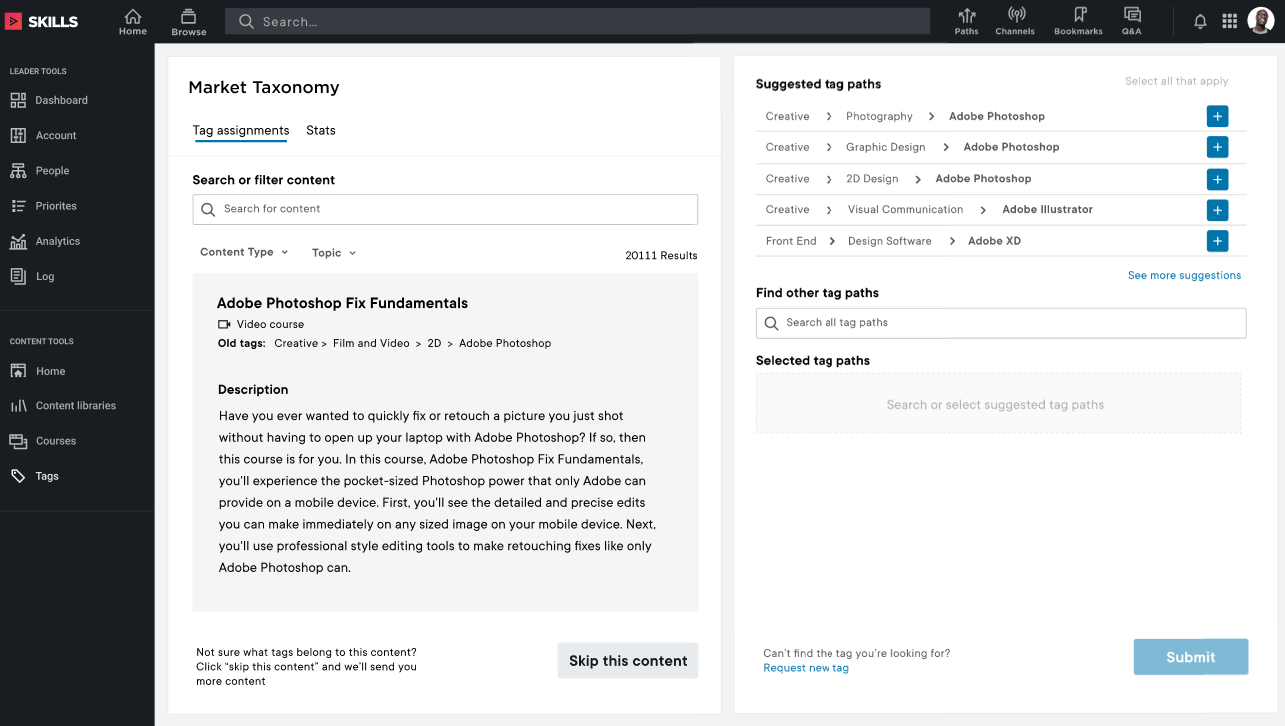This screenshot has height=726, width=1285.
Task: Open the Q&A icon in header
Action: point(1132,21)
